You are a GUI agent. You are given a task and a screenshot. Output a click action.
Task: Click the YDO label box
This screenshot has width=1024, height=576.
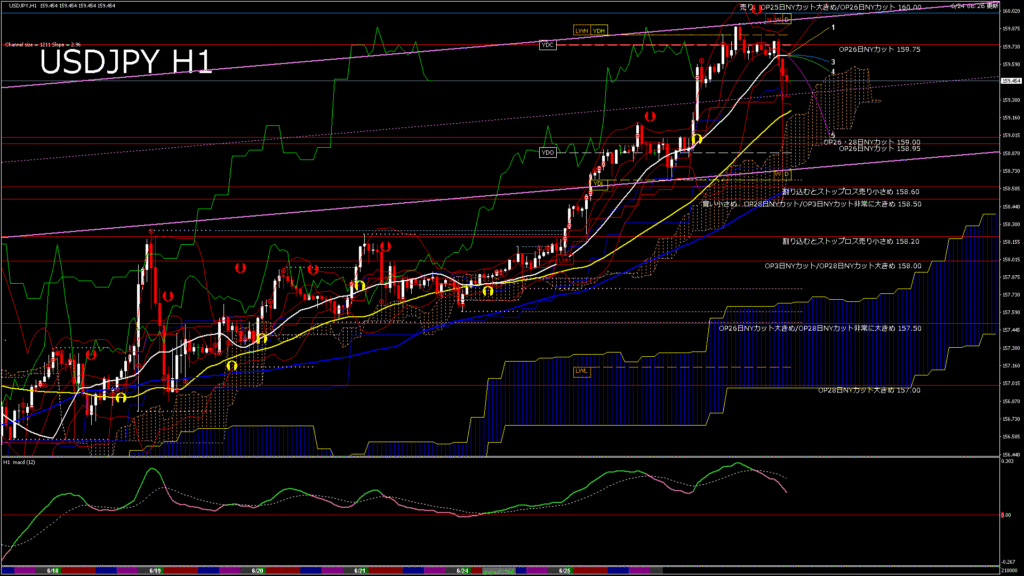pyautogui.click(x=547, y=152)
